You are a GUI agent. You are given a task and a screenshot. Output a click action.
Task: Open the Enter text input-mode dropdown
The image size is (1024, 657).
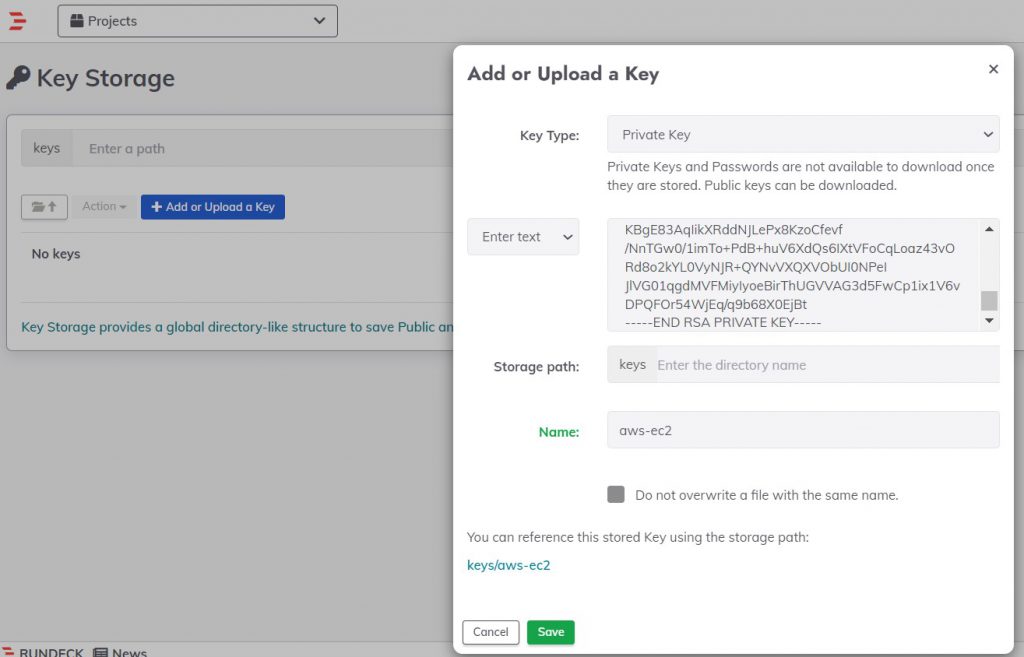coord(523,237)
